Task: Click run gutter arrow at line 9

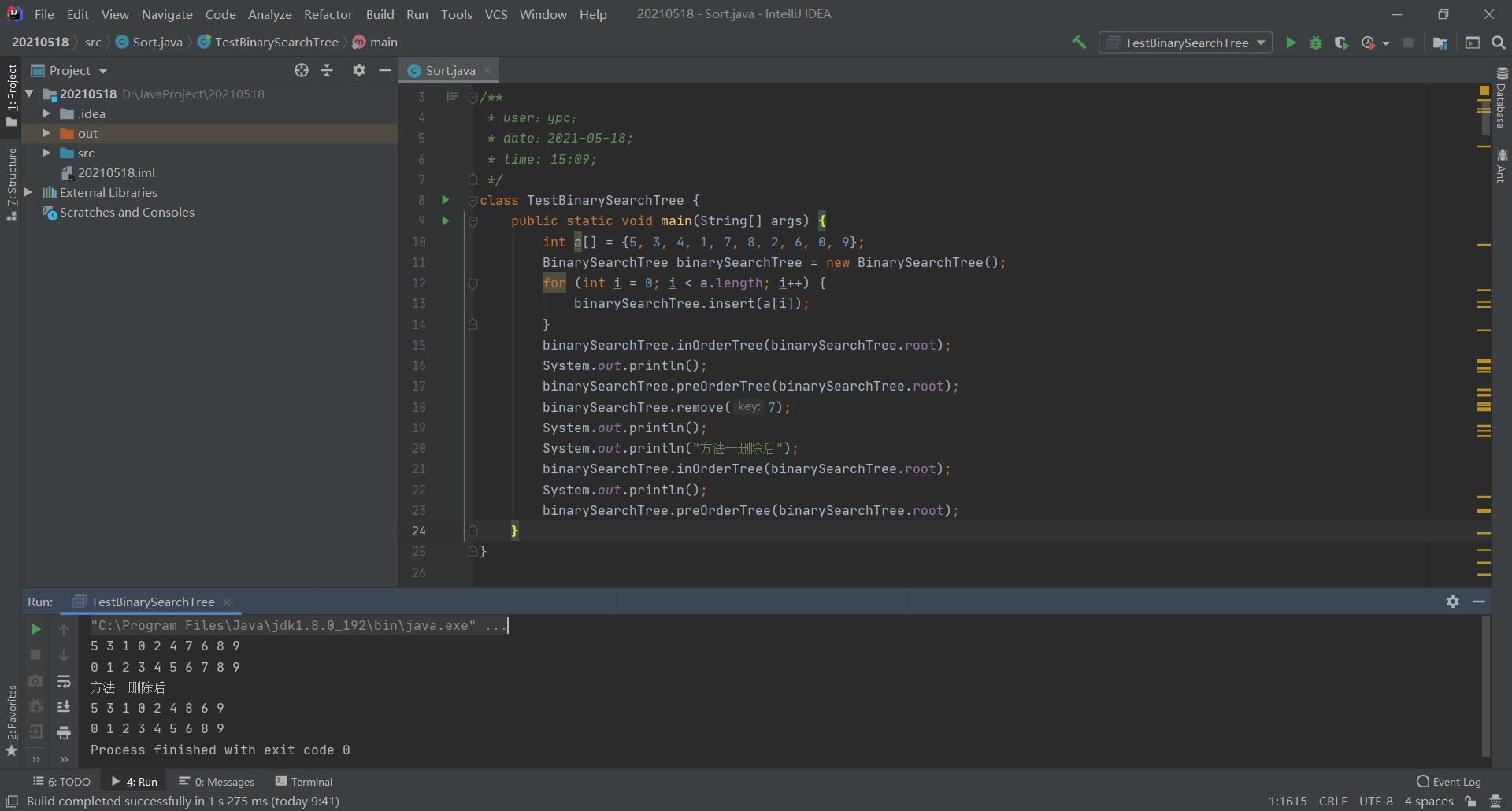Action: (445, 220)
